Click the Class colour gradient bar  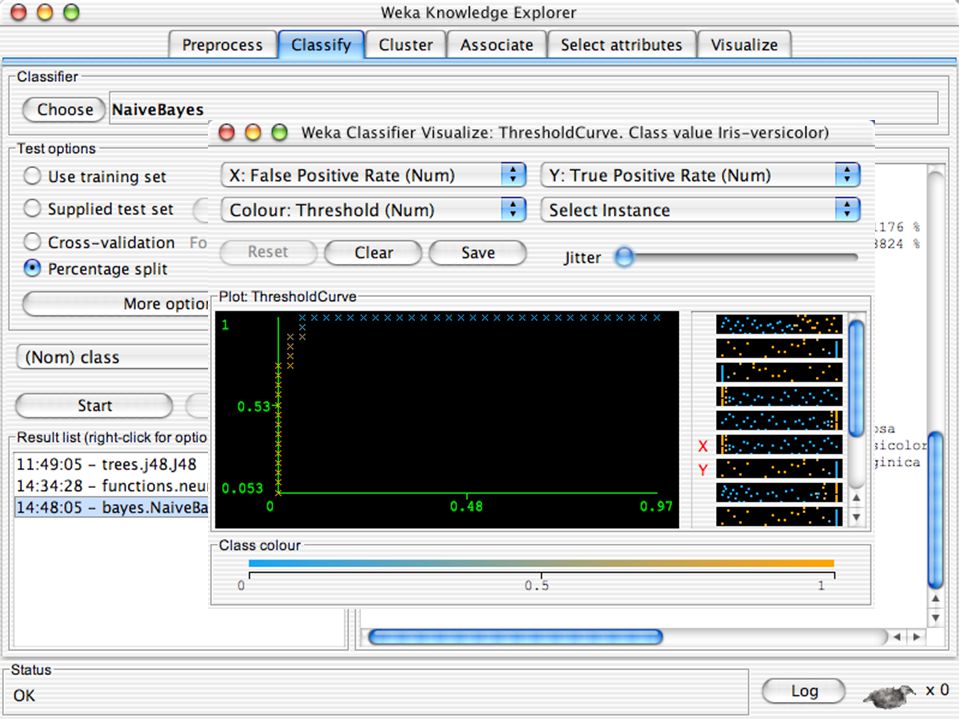click(x=541, y=563)
